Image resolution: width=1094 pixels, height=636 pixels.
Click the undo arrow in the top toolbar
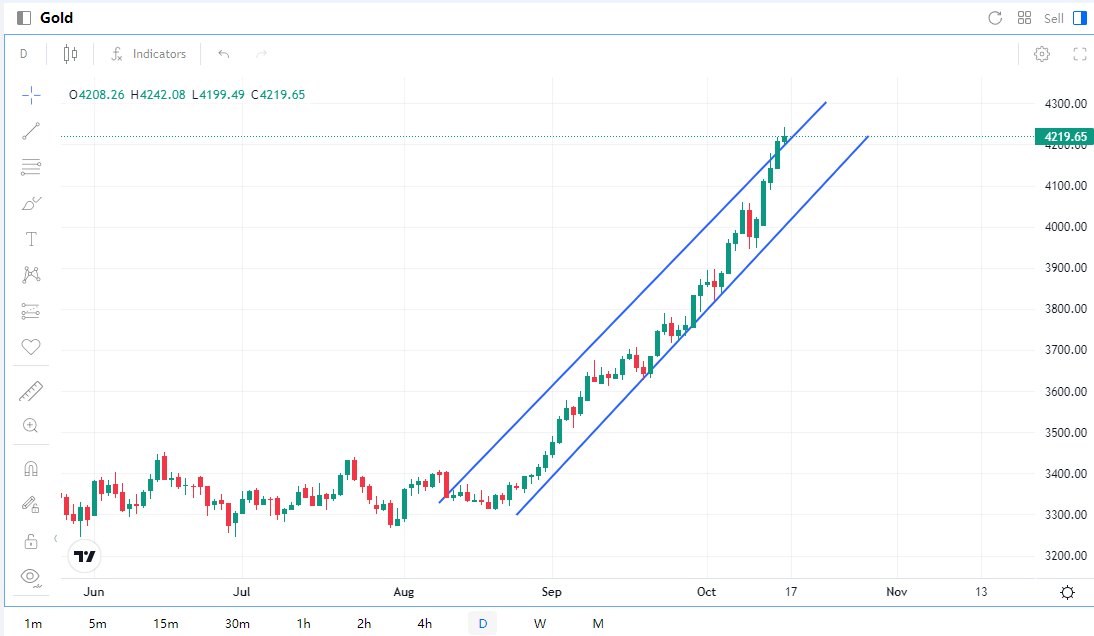(224, 54)
